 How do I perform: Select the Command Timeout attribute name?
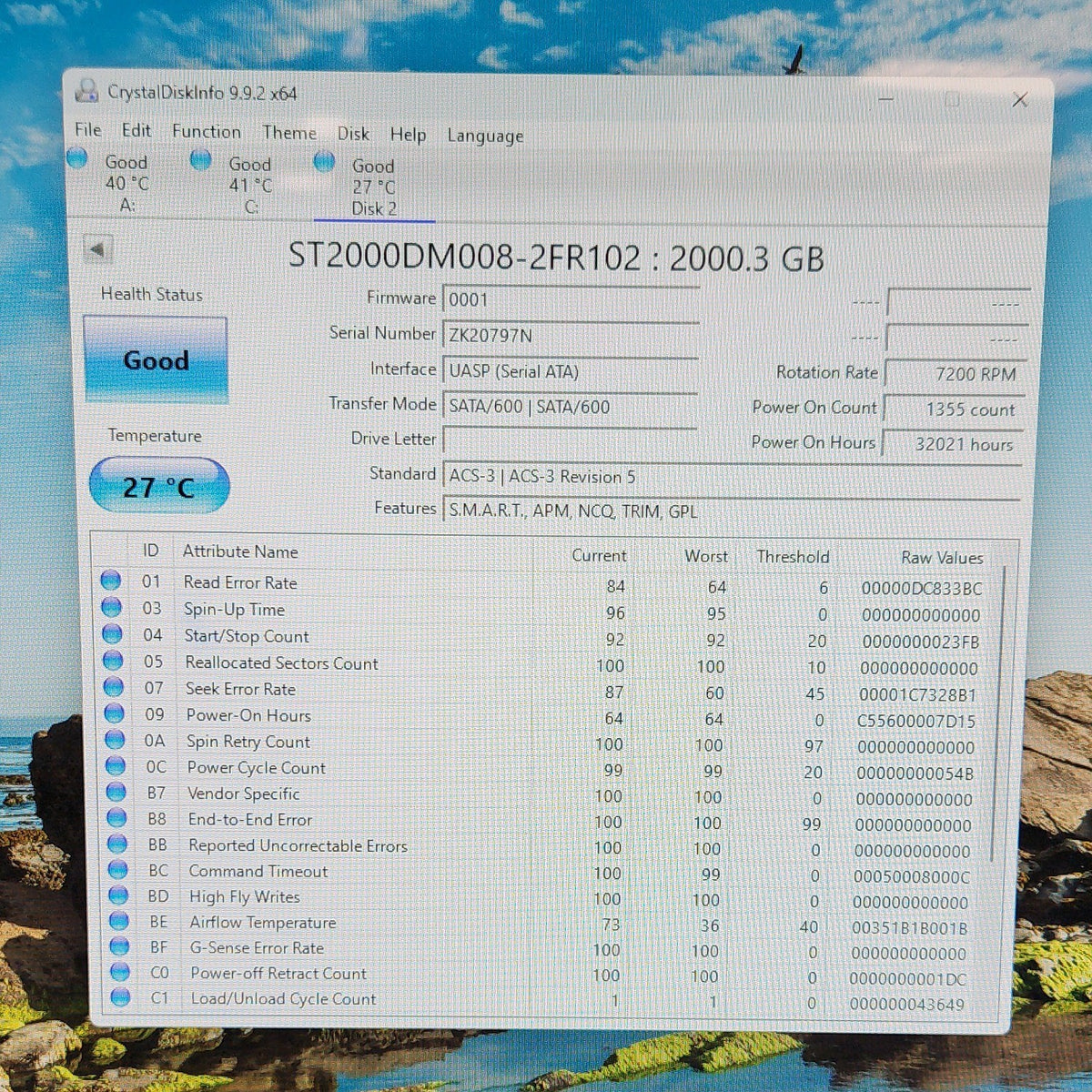tap(258, 871)
